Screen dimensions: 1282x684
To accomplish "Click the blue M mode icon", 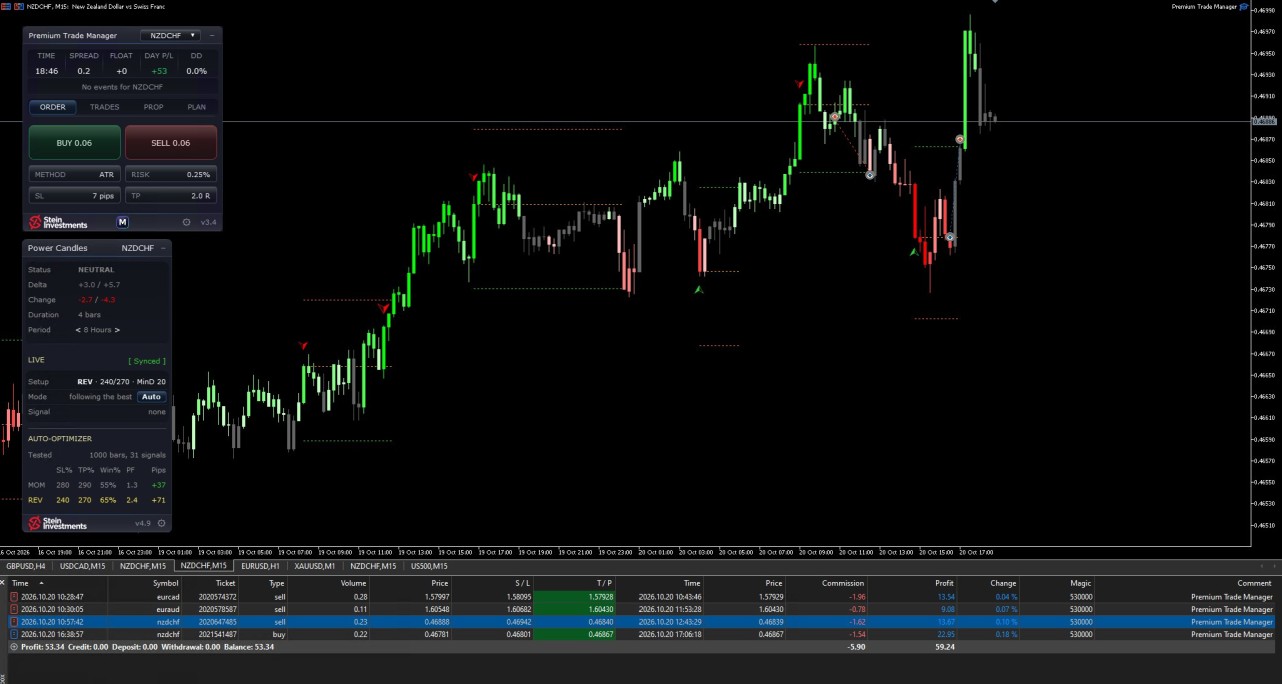I will (x=122, y=222).
